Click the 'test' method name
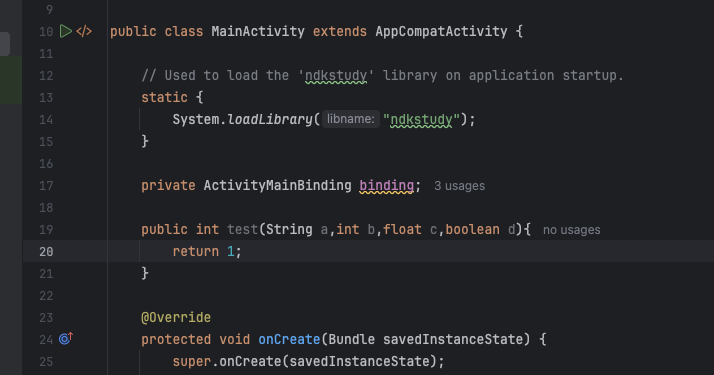 tap(243, 229)
